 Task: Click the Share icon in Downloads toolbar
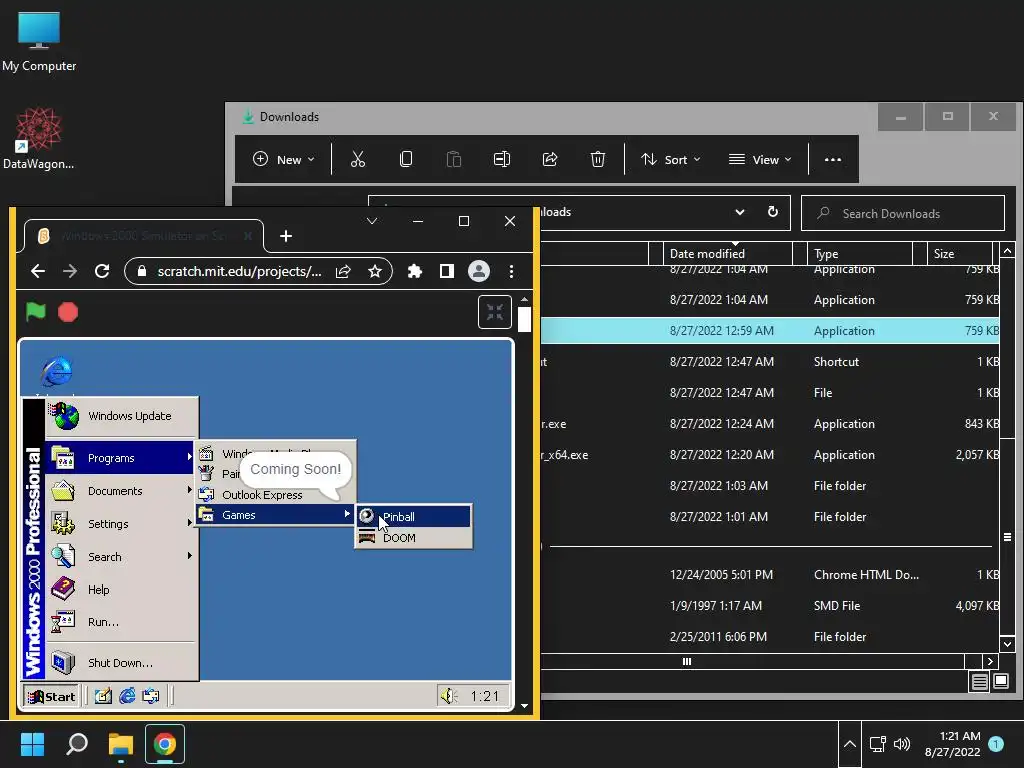tap(550, 159)
